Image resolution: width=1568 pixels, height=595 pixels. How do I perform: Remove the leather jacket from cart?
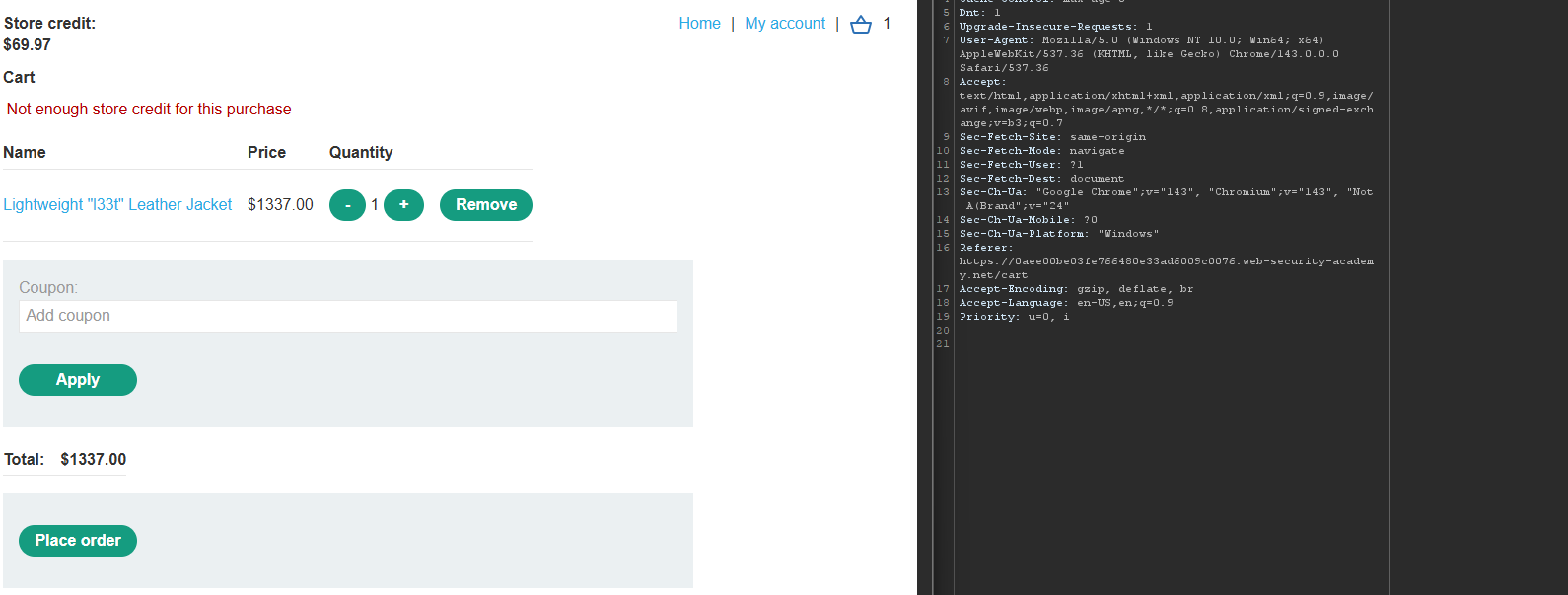(x=486, y=205)
